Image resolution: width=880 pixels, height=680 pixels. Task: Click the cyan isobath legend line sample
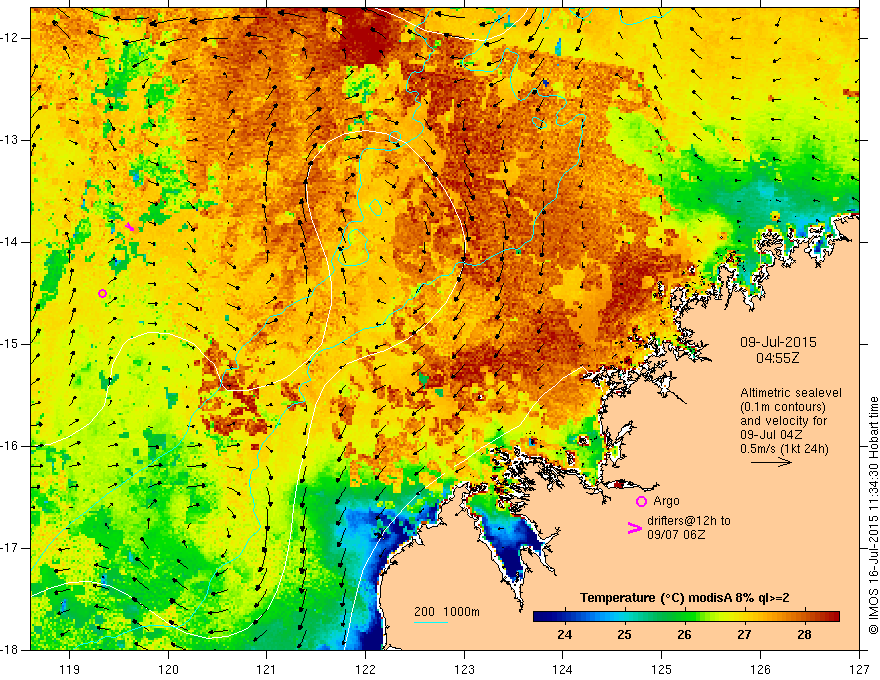(430, 622)
